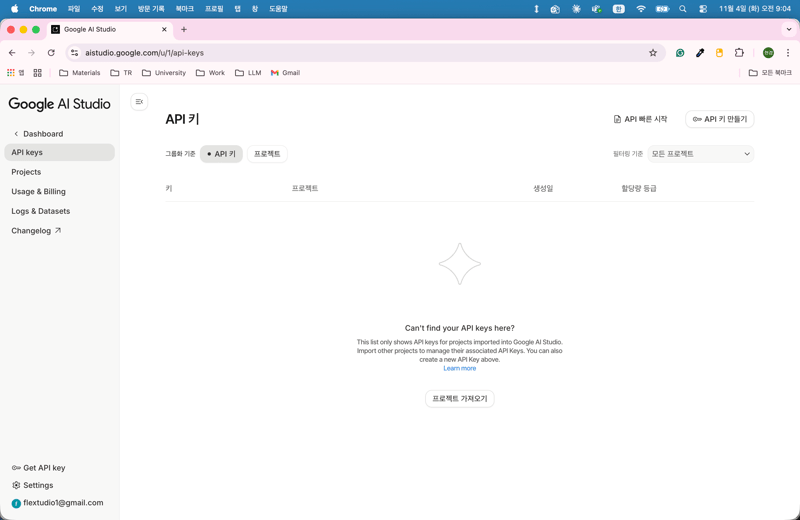Open the site information icon in the address bar

coord(74,53)
